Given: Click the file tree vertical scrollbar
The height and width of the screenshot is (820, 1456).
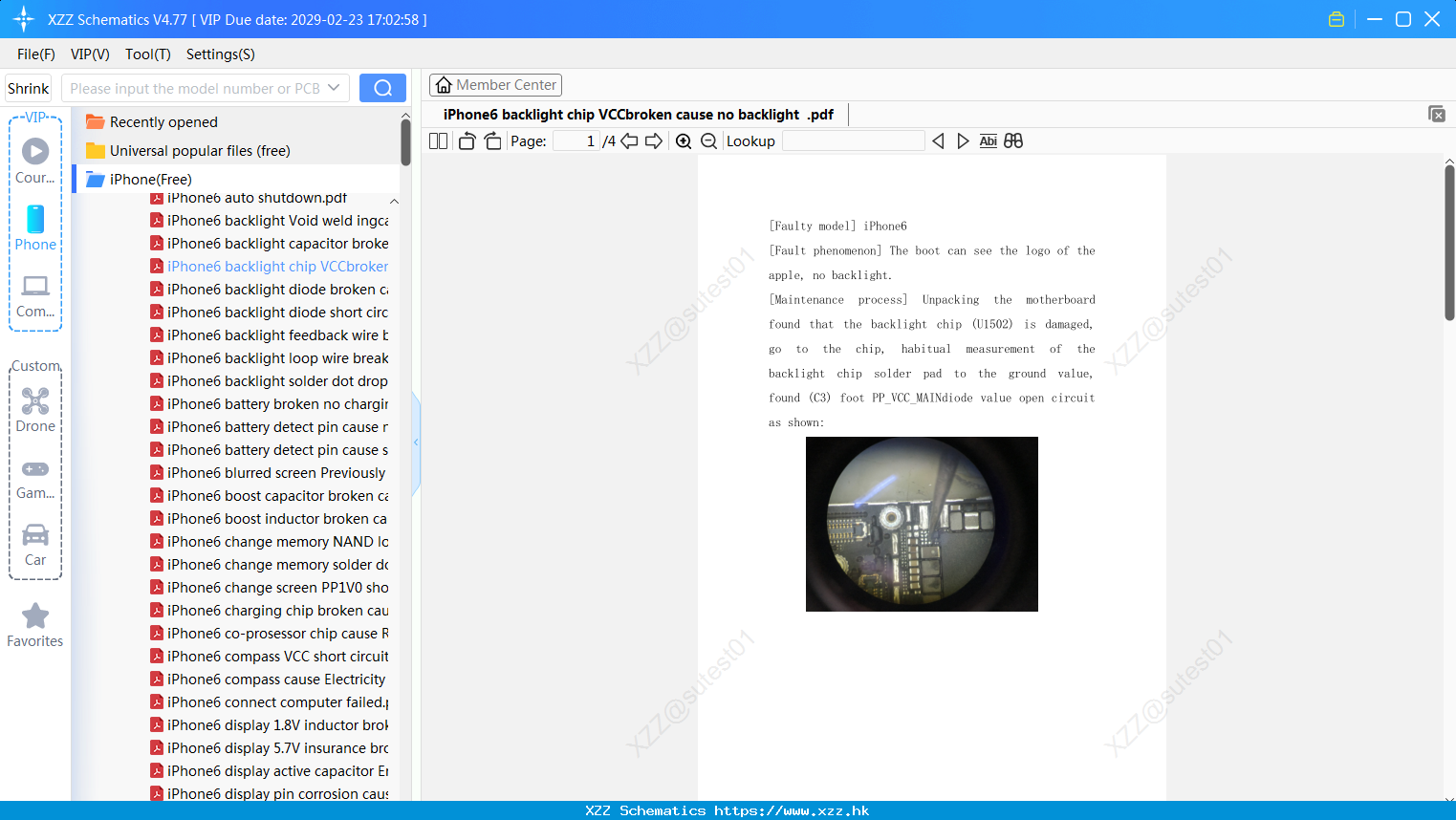Looking at the screenshot, I should pyautogui.click(x=405, y=141).
